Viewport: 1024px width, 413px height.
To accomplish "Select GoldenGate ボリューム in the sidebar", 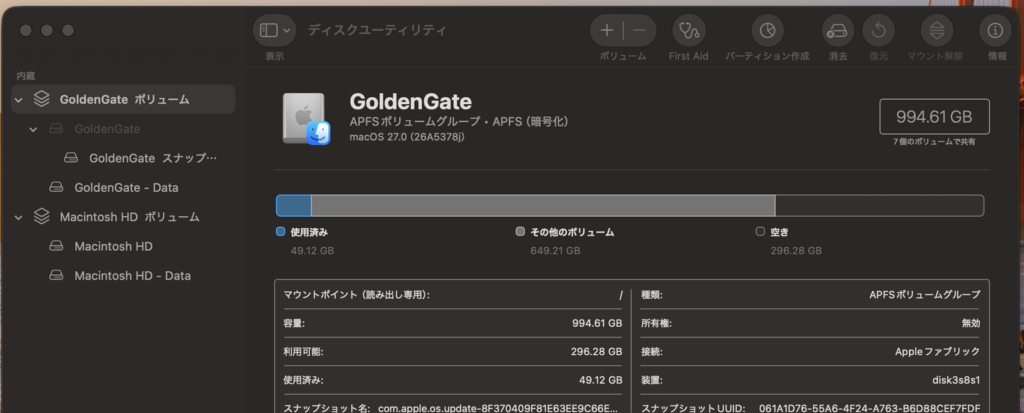I will [x=123, y=99].
